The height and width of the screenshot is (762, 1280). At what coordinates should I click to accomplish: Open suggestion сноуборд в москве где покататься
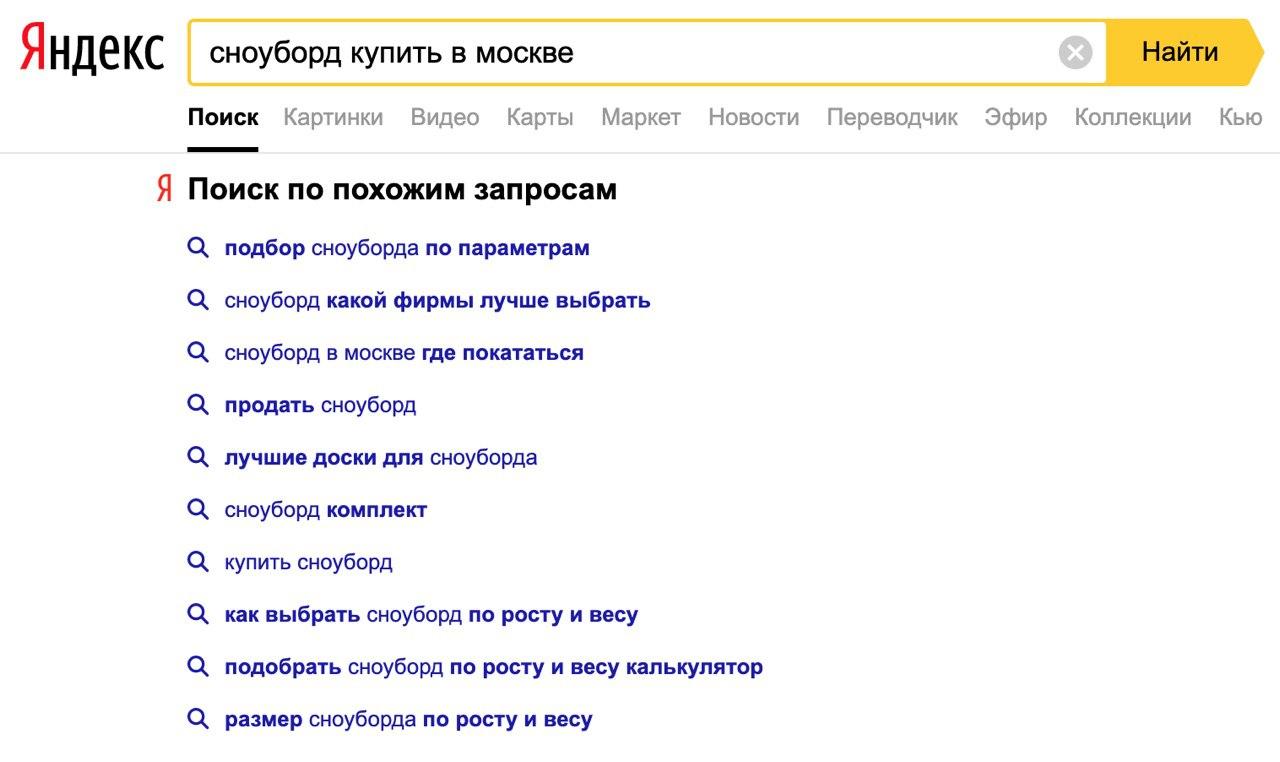pos(404,353)
